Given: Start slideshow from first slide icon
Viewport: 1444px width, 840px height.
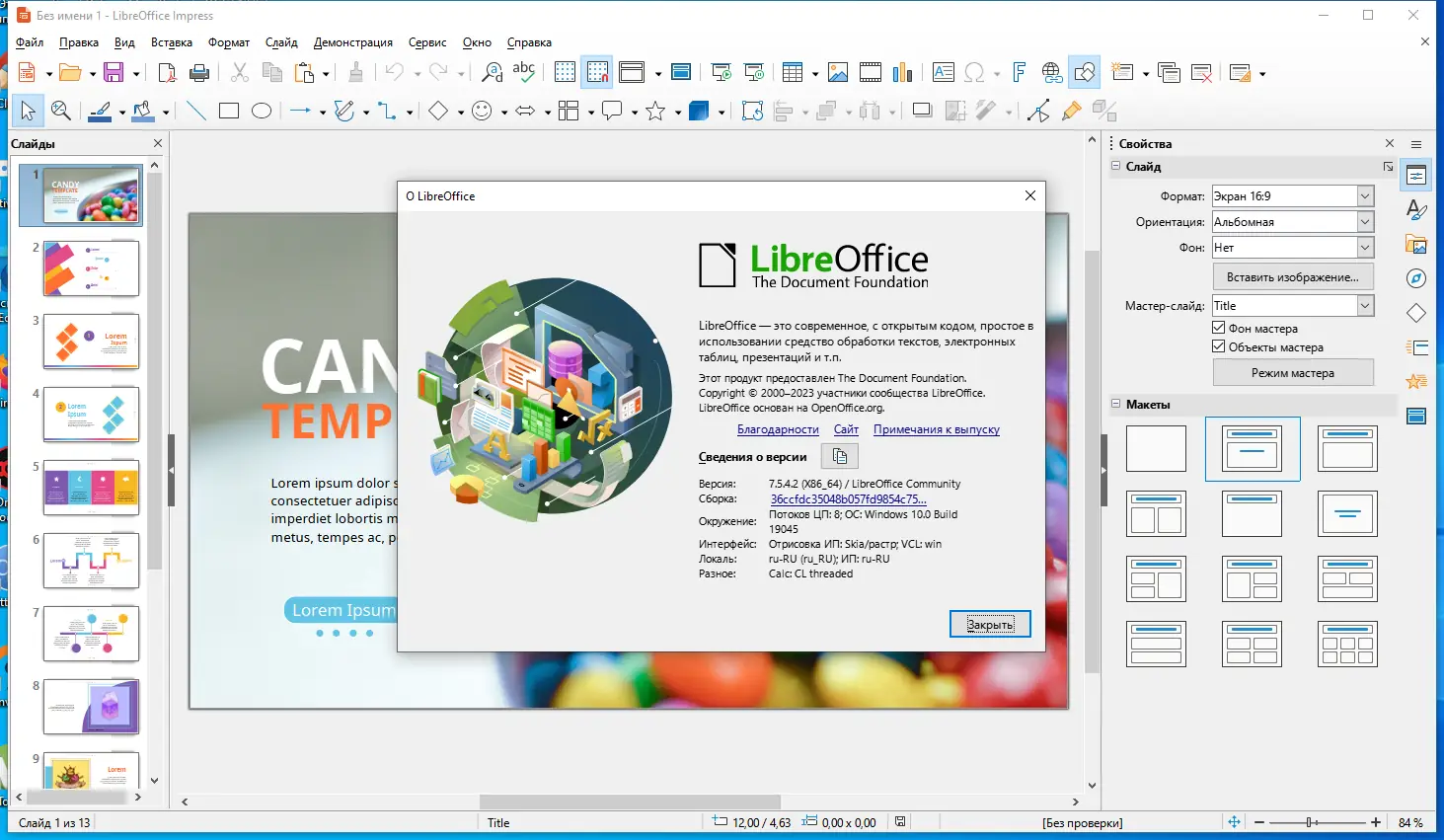Looking at the screenshot, I should (x=722, y=72).
